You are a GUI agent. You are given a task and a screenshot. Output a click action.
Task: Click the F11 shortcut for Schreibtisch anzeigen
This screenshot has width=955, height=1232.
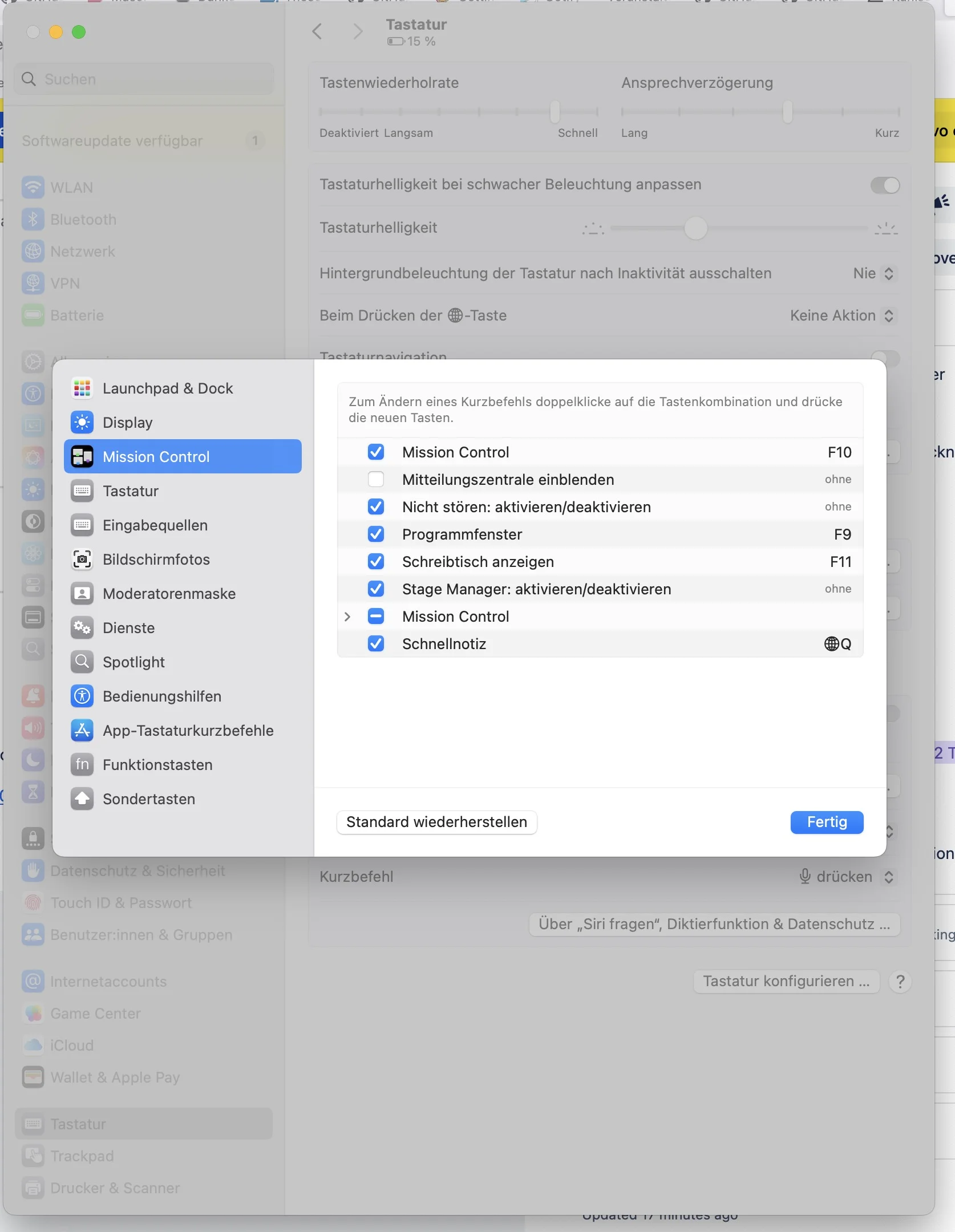tap(840, 562)
